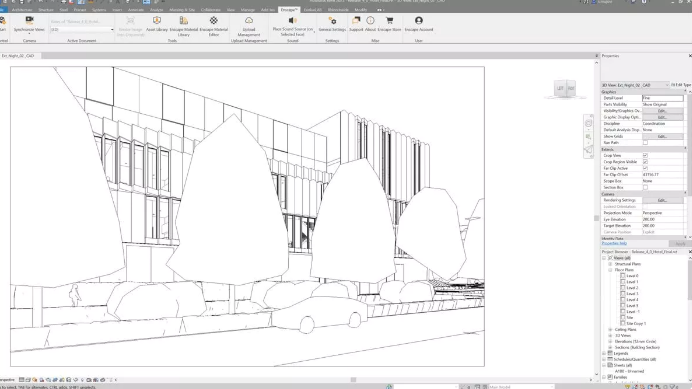Toggle the Crop Region Visible checkbox

point(645,162)
